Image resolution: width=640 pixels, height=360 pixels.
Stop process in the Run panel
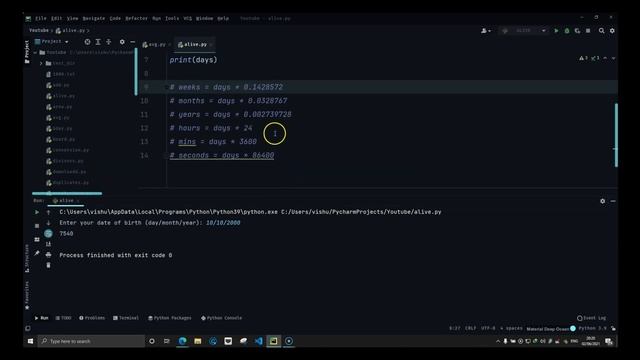point(37,226)
